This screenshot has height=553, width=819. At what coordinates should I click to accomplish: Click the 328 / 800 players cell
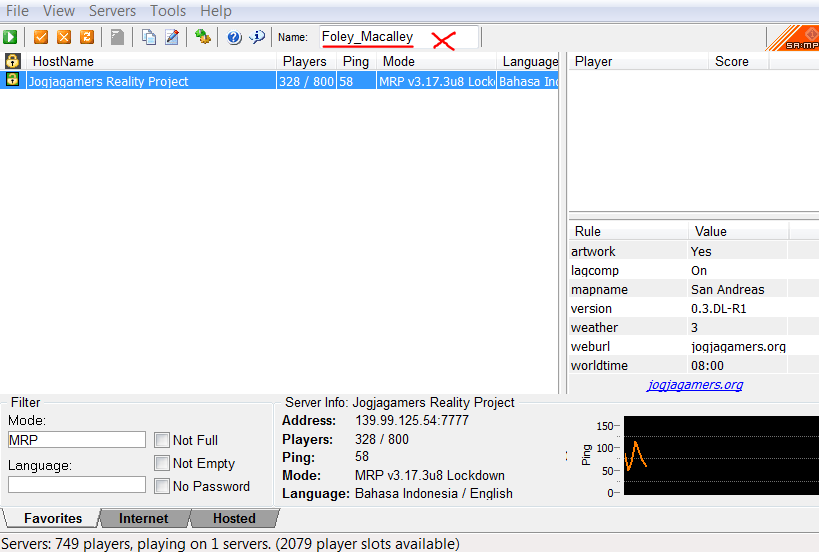click(307, 81)
